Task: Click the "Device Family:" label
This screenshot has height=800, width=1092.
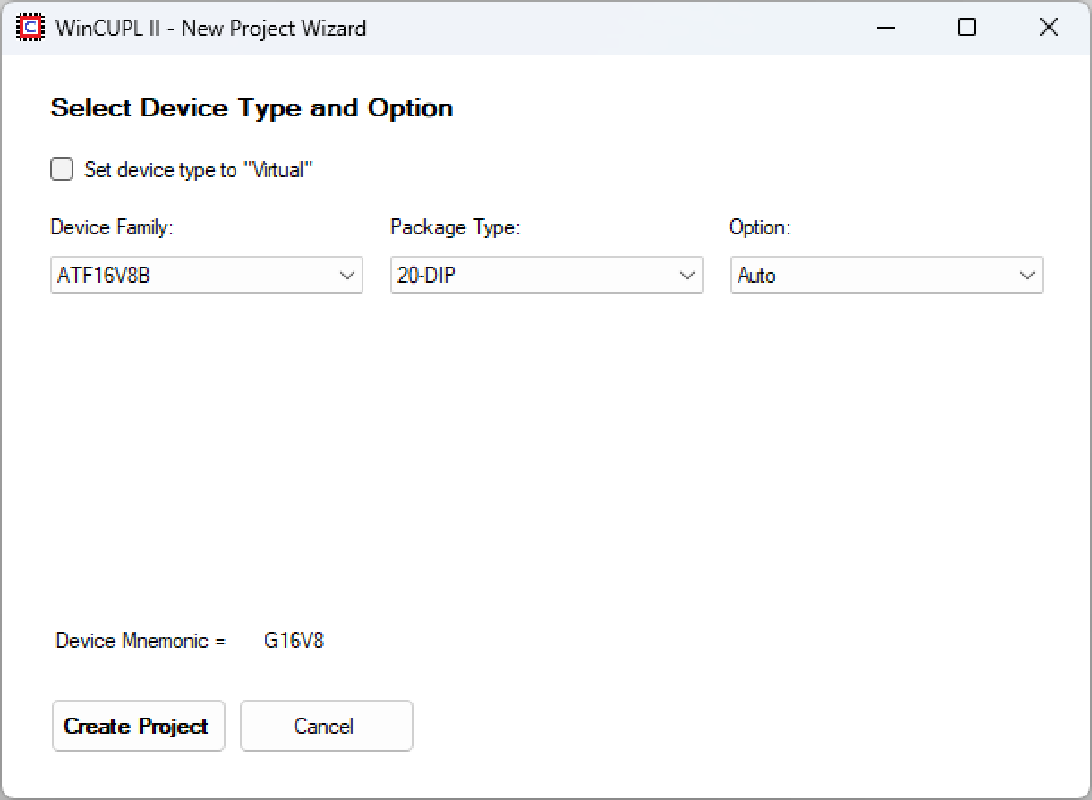Action: point(112,228)
